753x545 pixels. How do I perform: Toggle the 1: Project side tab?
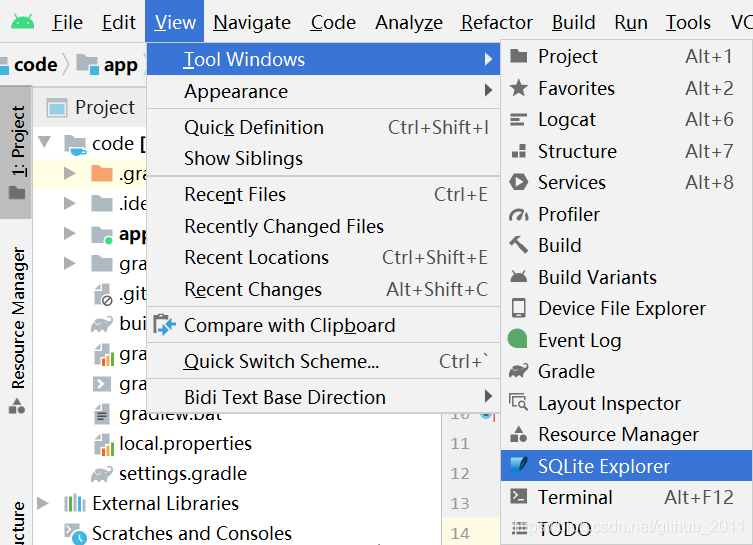[x=17, y=152]
